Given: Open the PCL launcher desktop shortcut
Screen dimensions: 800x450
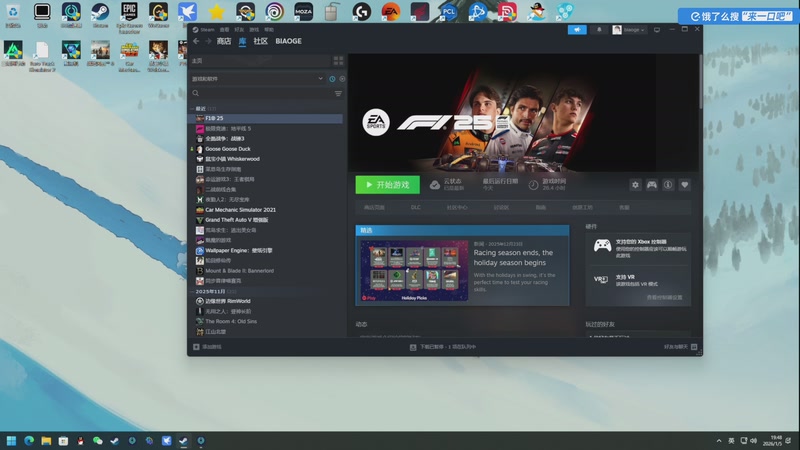Looking at the screenshot, I should point(448,12).
